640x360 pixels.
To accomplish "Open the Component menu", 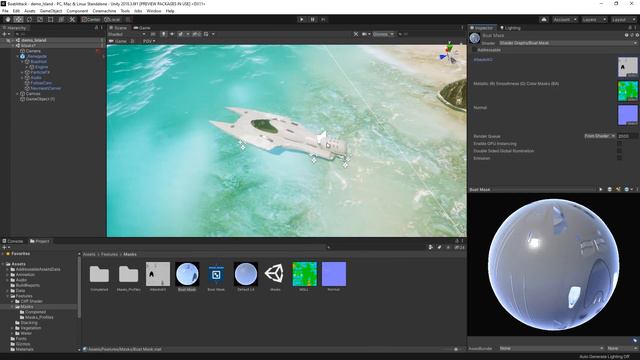I will click(77, 11).
